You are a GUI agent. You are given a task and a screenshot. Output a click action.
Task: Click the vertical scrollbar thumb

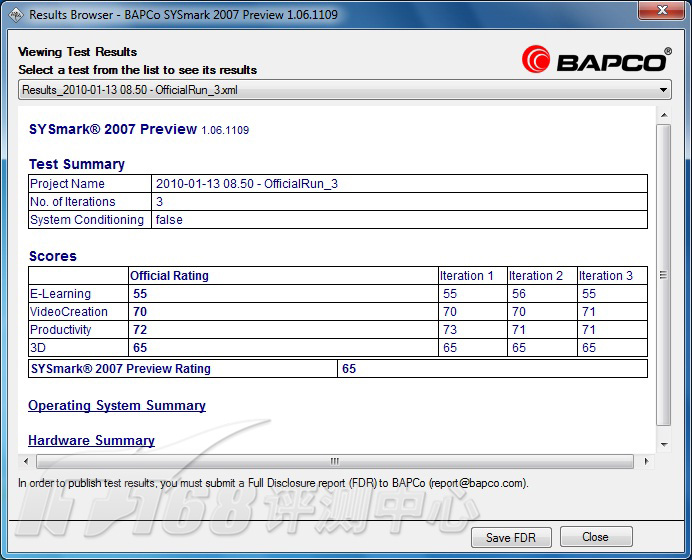[663, 275]
